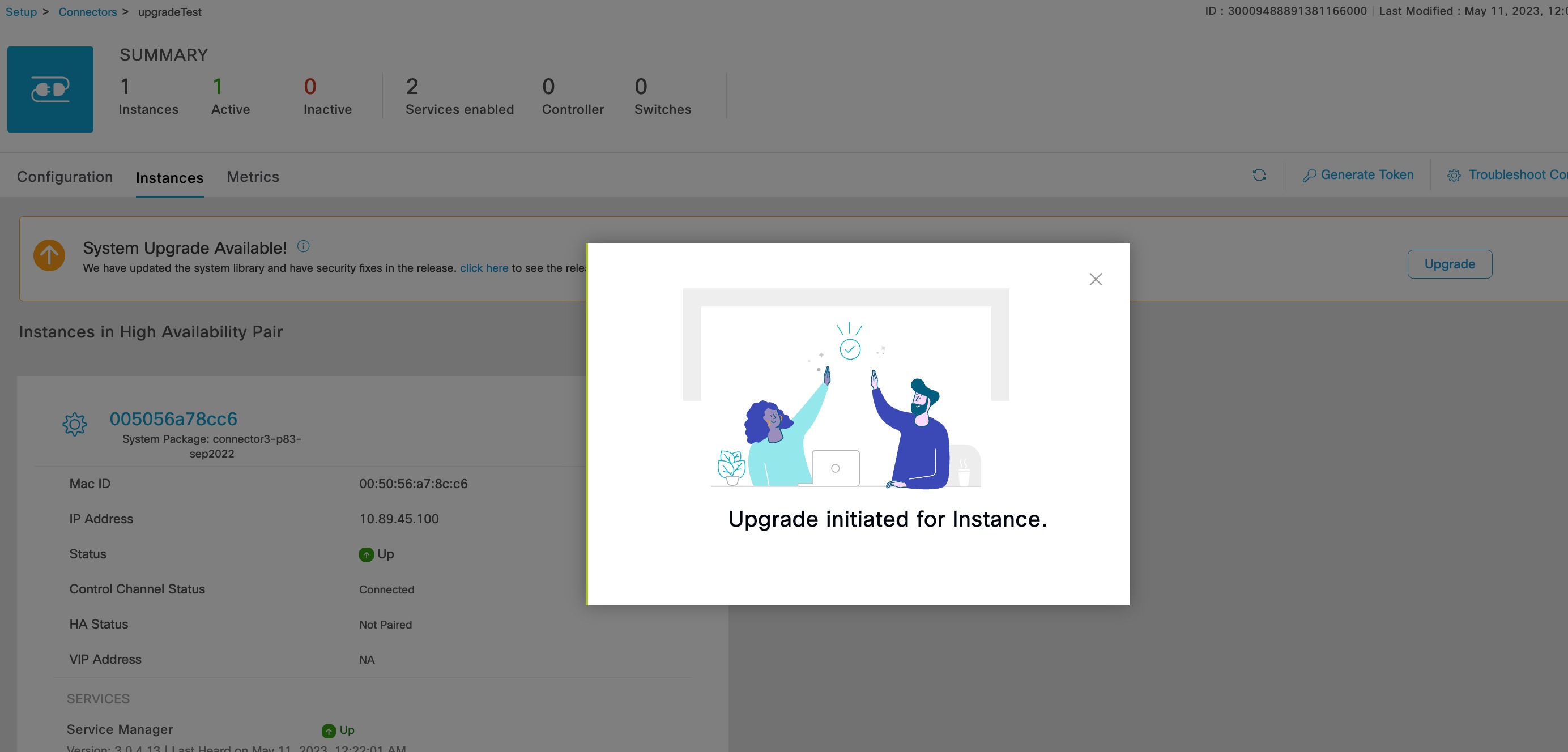Open release notes via the 'click here' link
This screenshot has width=1568, height=752.
(484, 268)
